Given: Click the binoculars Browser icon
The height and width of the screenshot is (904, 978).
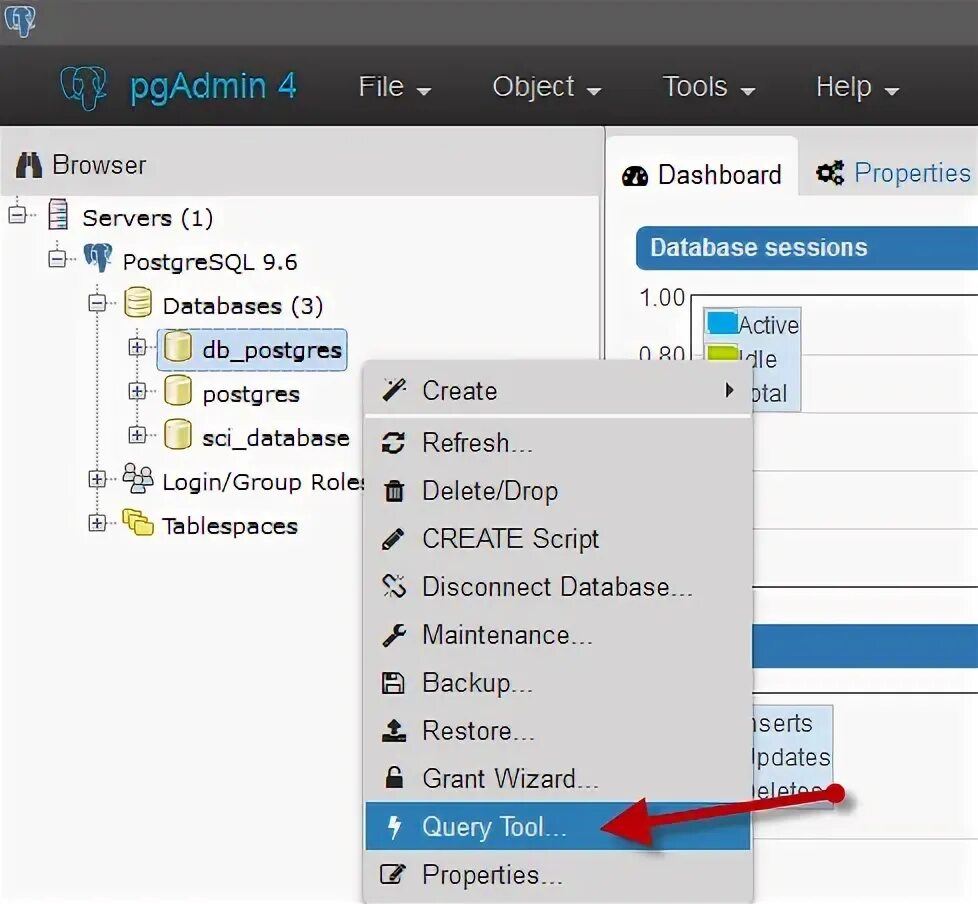Looking at the screenshot, I should [29, 165].
